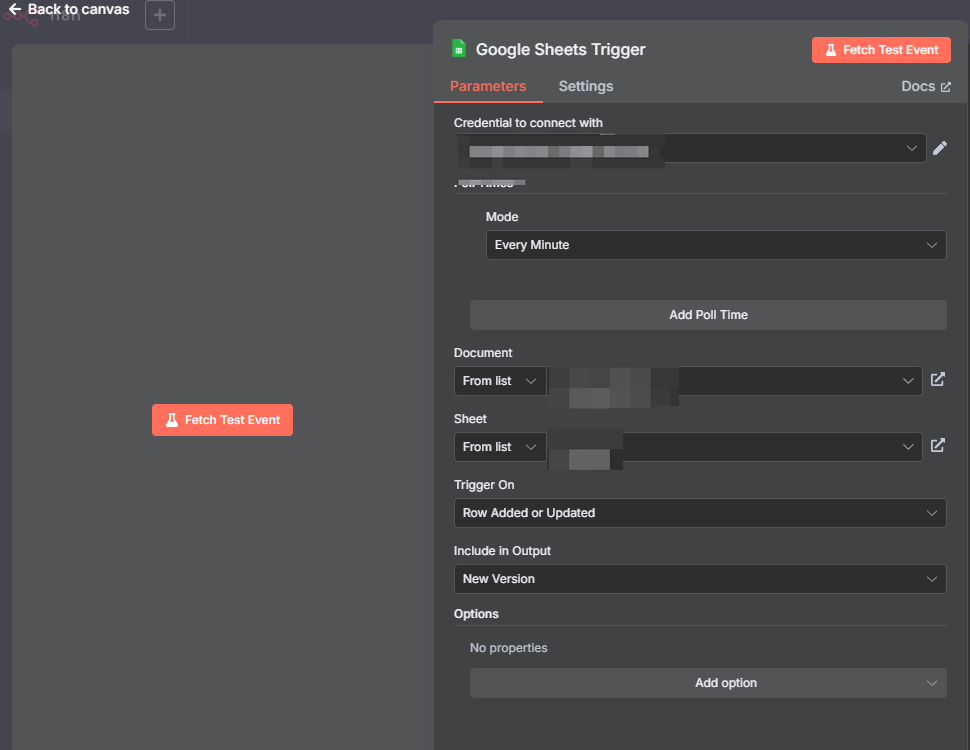
Task: Open the Mode dropdown showing Every Minute
Action: (x=716, y=245)
